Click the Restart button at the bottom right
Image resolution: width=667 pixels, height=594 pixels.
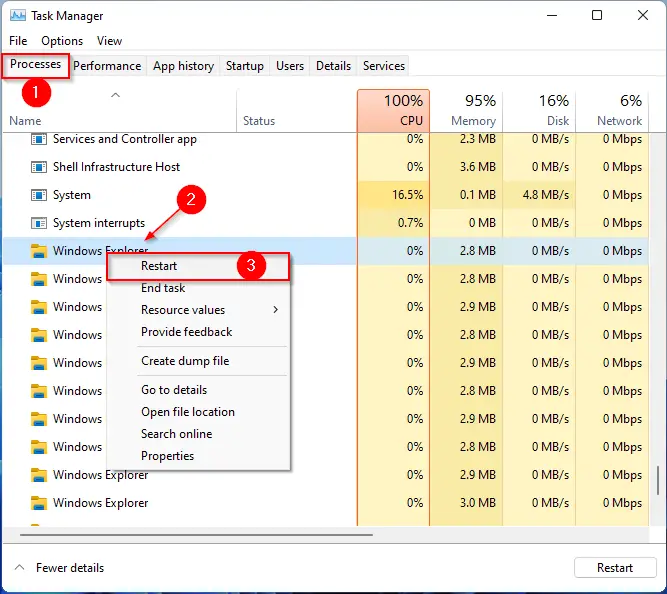click(615, 568)
